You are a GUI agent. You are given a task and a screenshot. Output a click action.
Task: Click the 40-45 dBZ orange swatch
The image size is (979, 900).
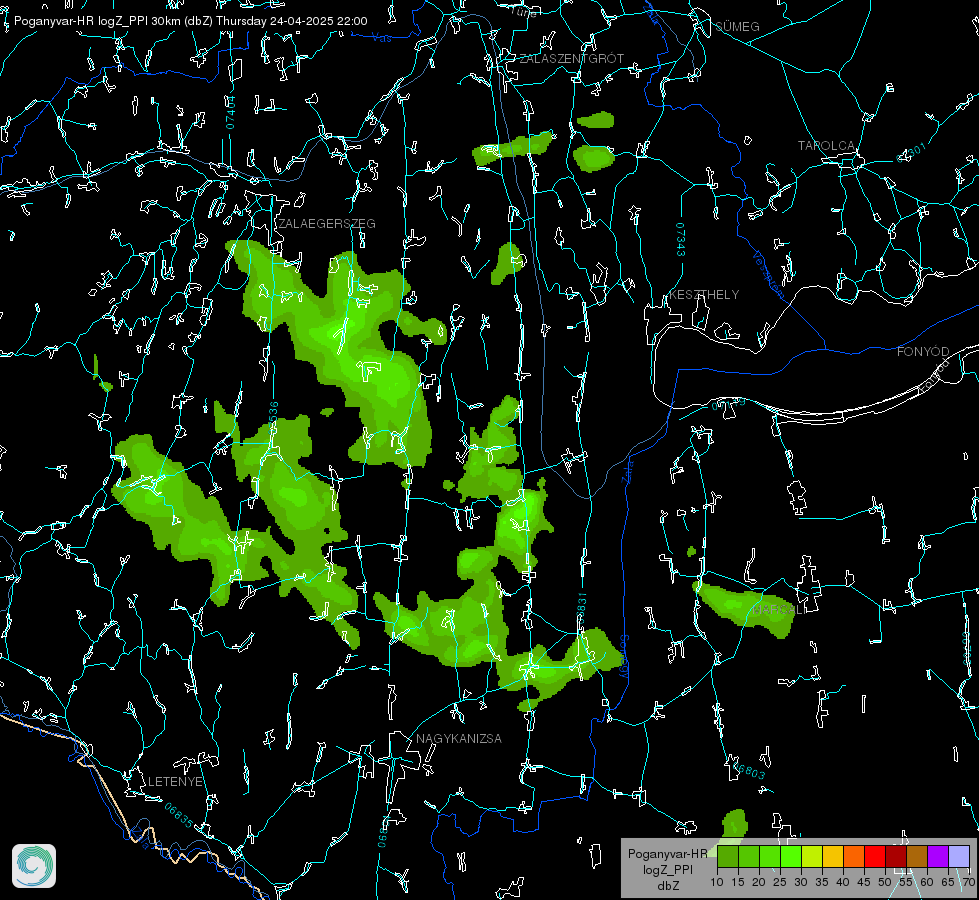coord(854,856)
